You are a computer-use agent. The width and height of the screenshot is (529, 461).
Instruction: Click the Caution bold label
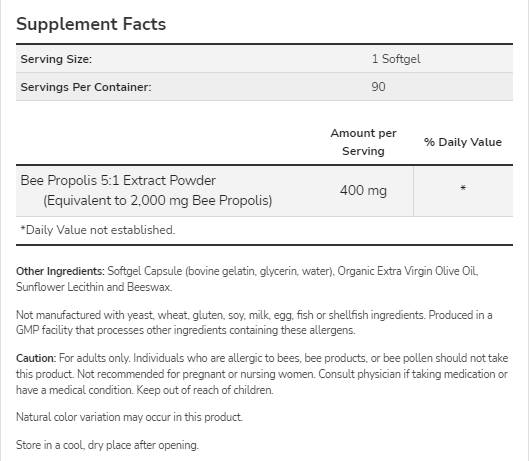click(36, 358)
